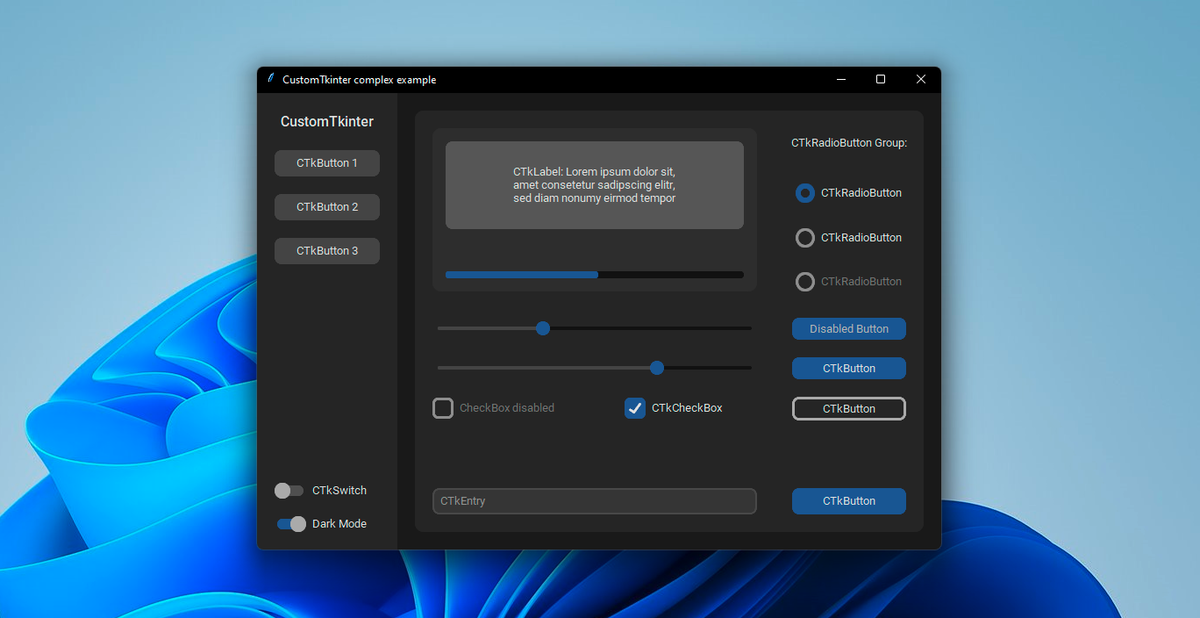Click CTkButton 2 in the sidebar
Screen dimensions: 1200x618
pos(327,207)
